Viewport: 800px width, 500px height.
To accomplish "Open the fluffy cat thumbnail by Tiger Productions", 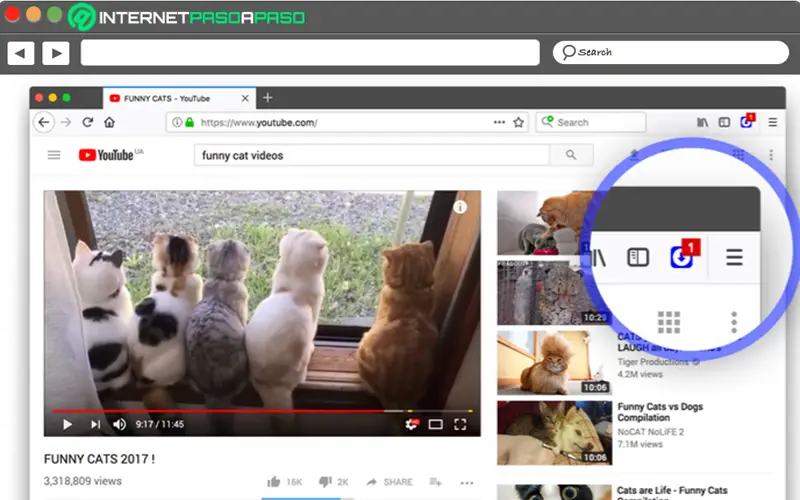I will [x=555, y=363].
